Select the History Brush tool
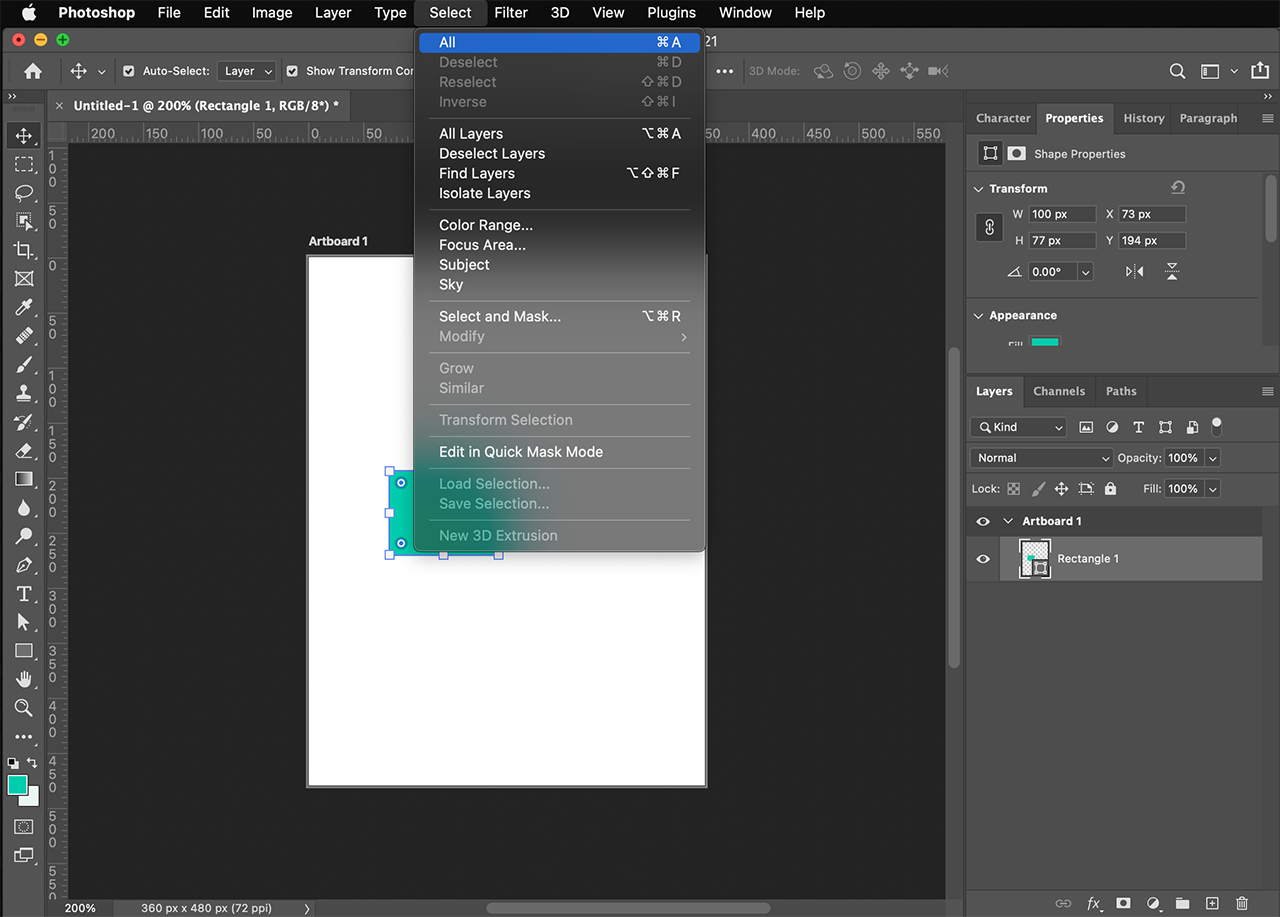1280x917 pixels. (x=24, y=422)
